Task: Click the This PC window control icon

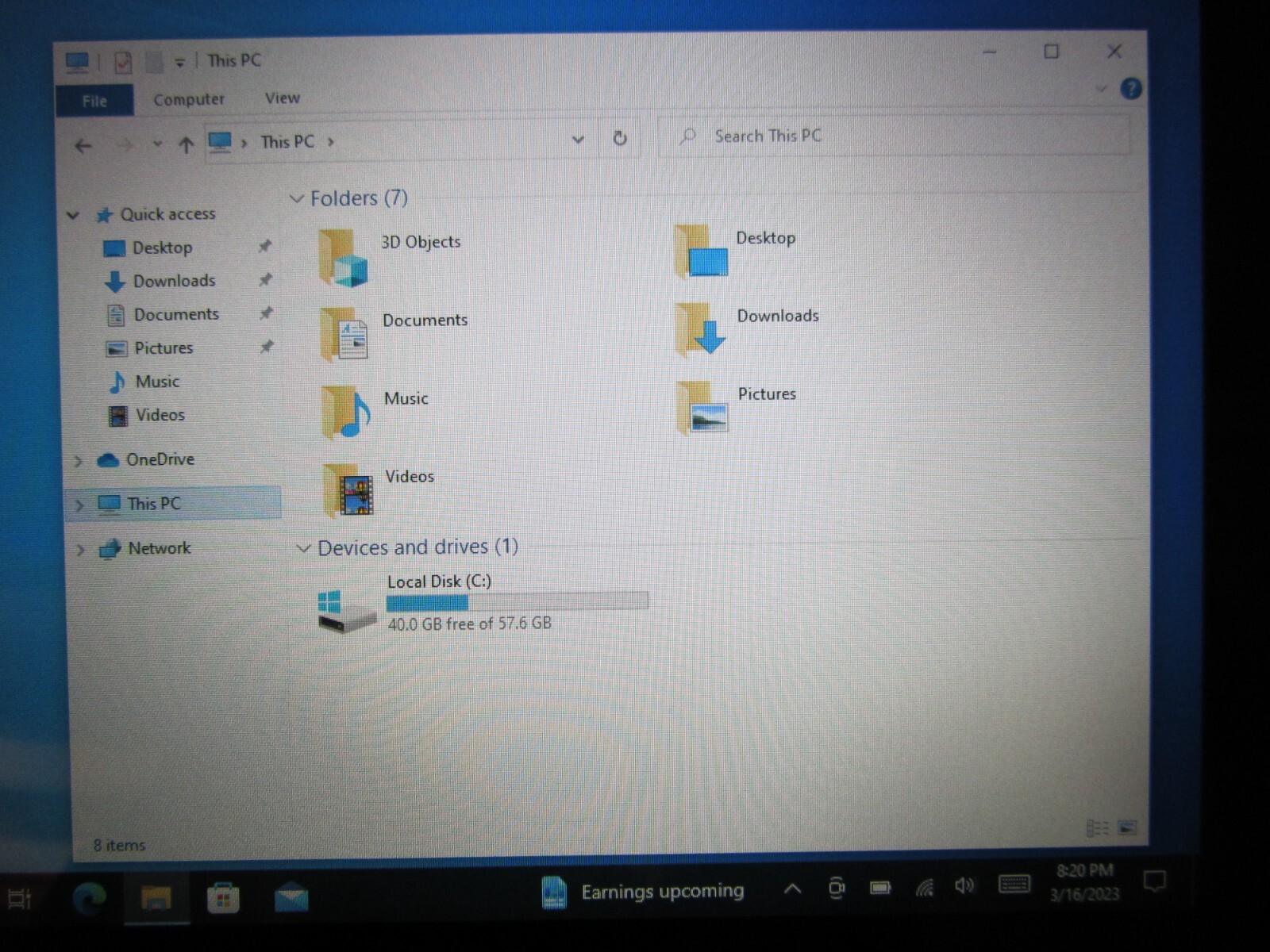Action: pyautogui.click(x=77, y=61)
